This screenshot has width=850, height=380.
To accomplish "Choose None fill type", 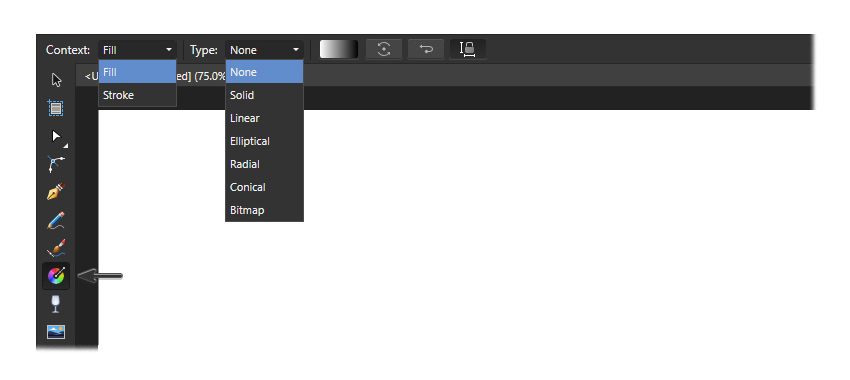I will coord(265,72).
